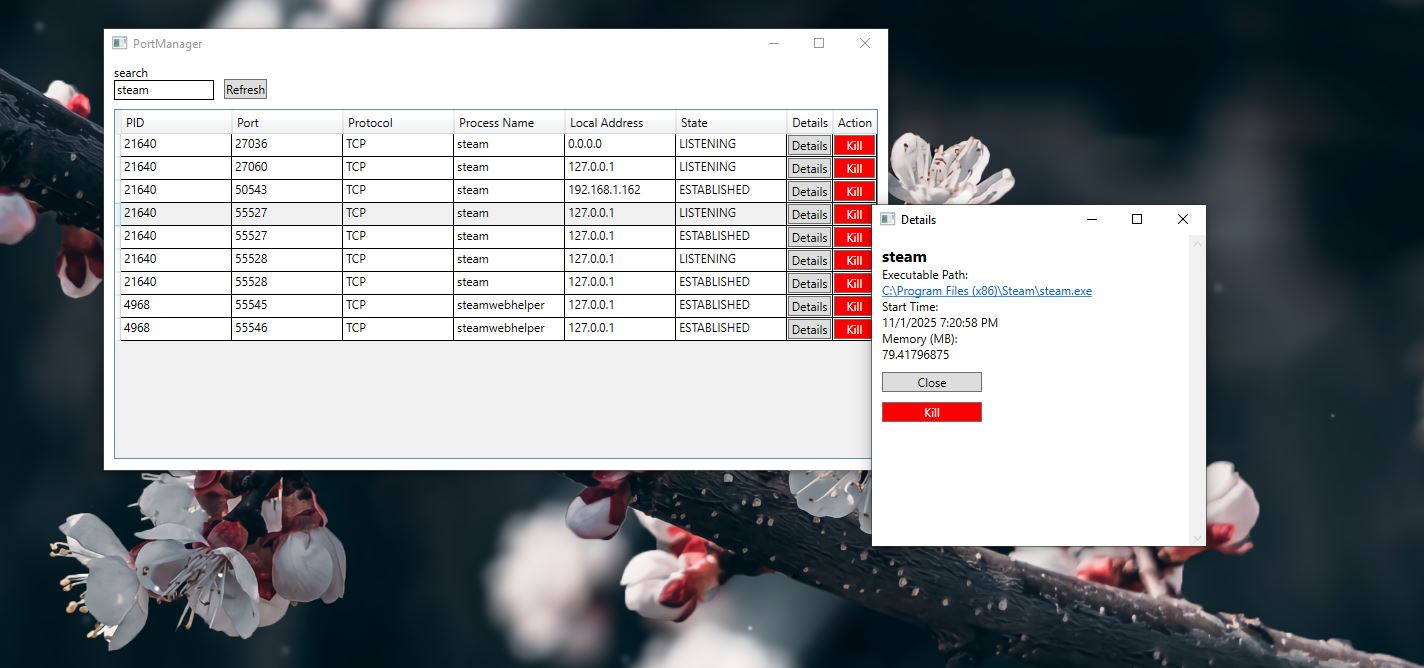This screenshot has width=1424, height=668.
Task: Open details for steamwebhelper port 55545
Action: click(809, 306)
